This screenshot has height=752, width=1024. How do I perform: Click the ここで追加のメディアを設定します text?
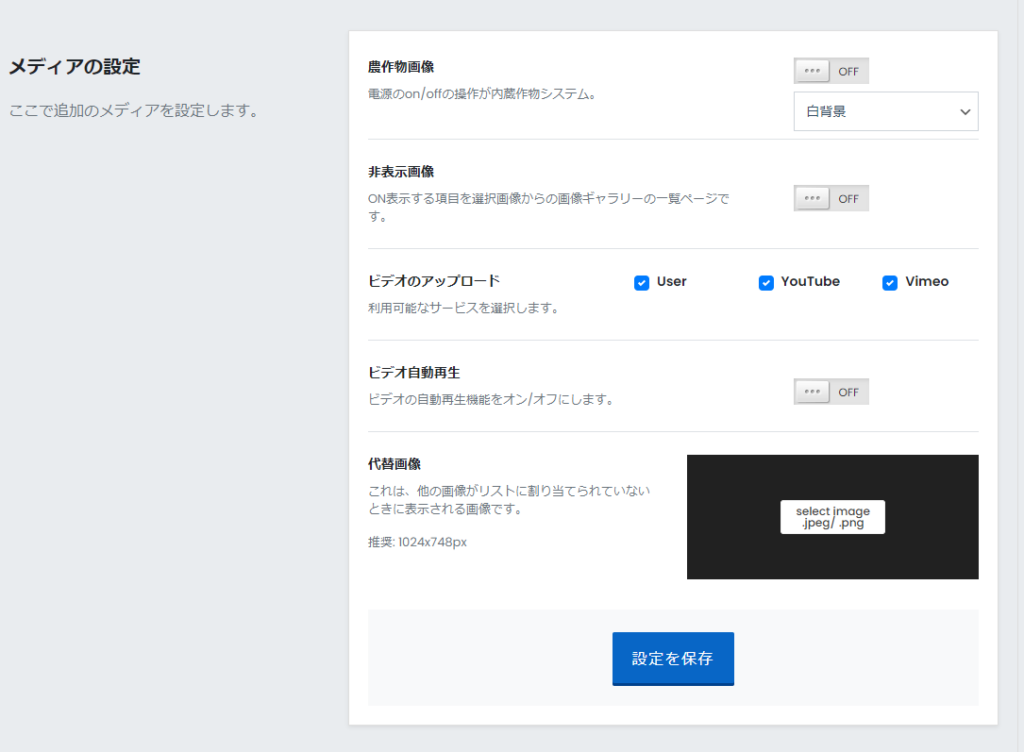(x=134, y=110)
